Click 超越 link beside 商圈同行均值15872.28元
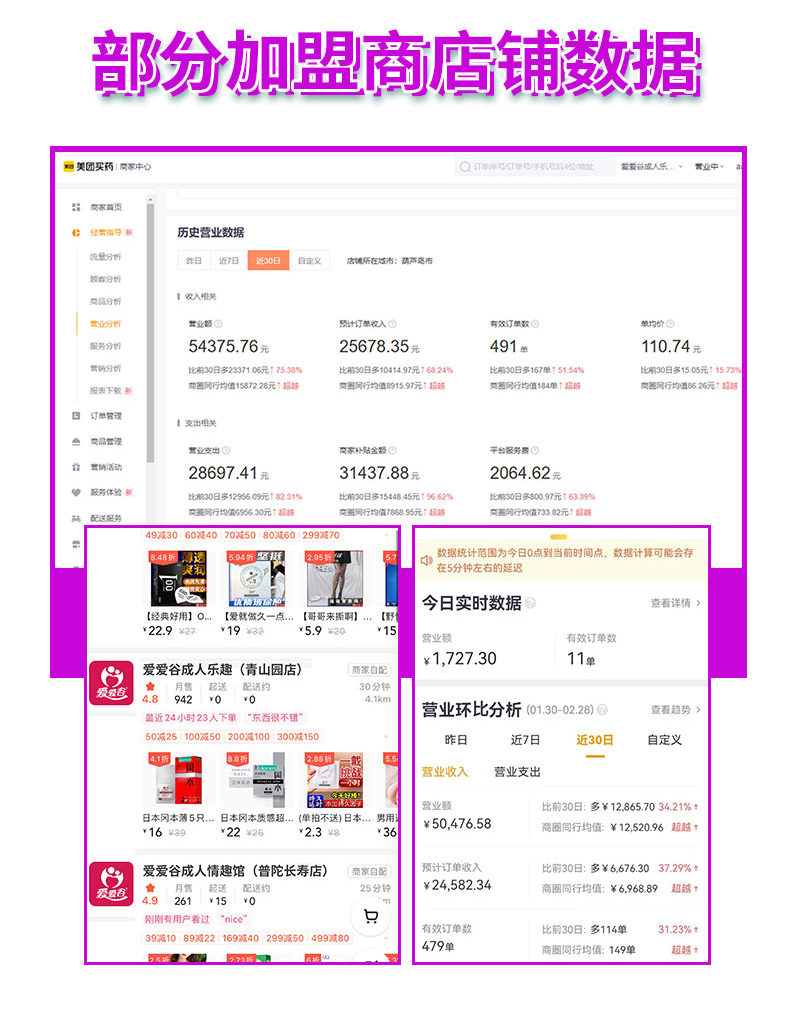 pyautogui.click(x=290, y=386)
